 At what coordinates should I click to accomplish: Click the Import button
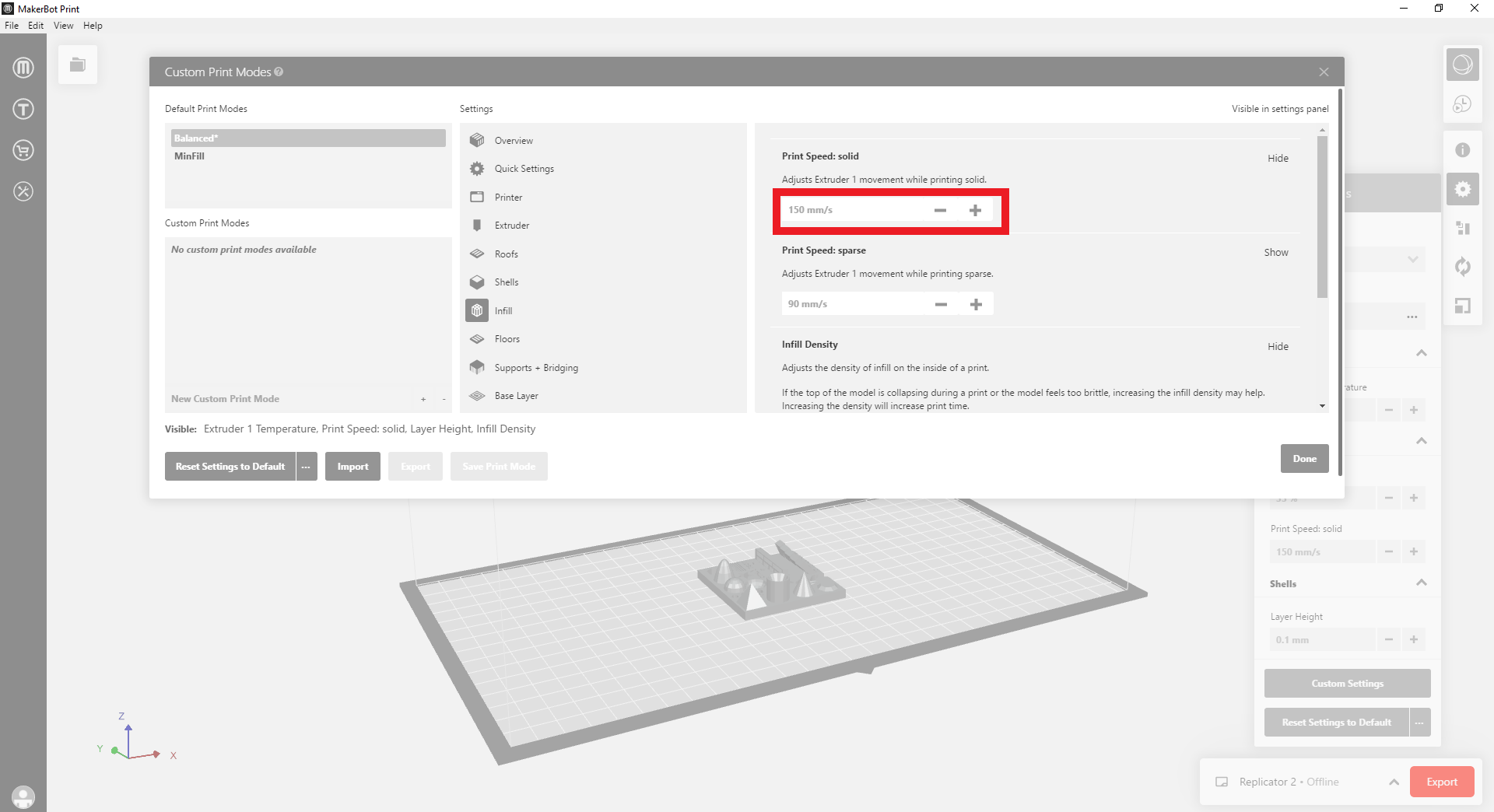point(352,467)
